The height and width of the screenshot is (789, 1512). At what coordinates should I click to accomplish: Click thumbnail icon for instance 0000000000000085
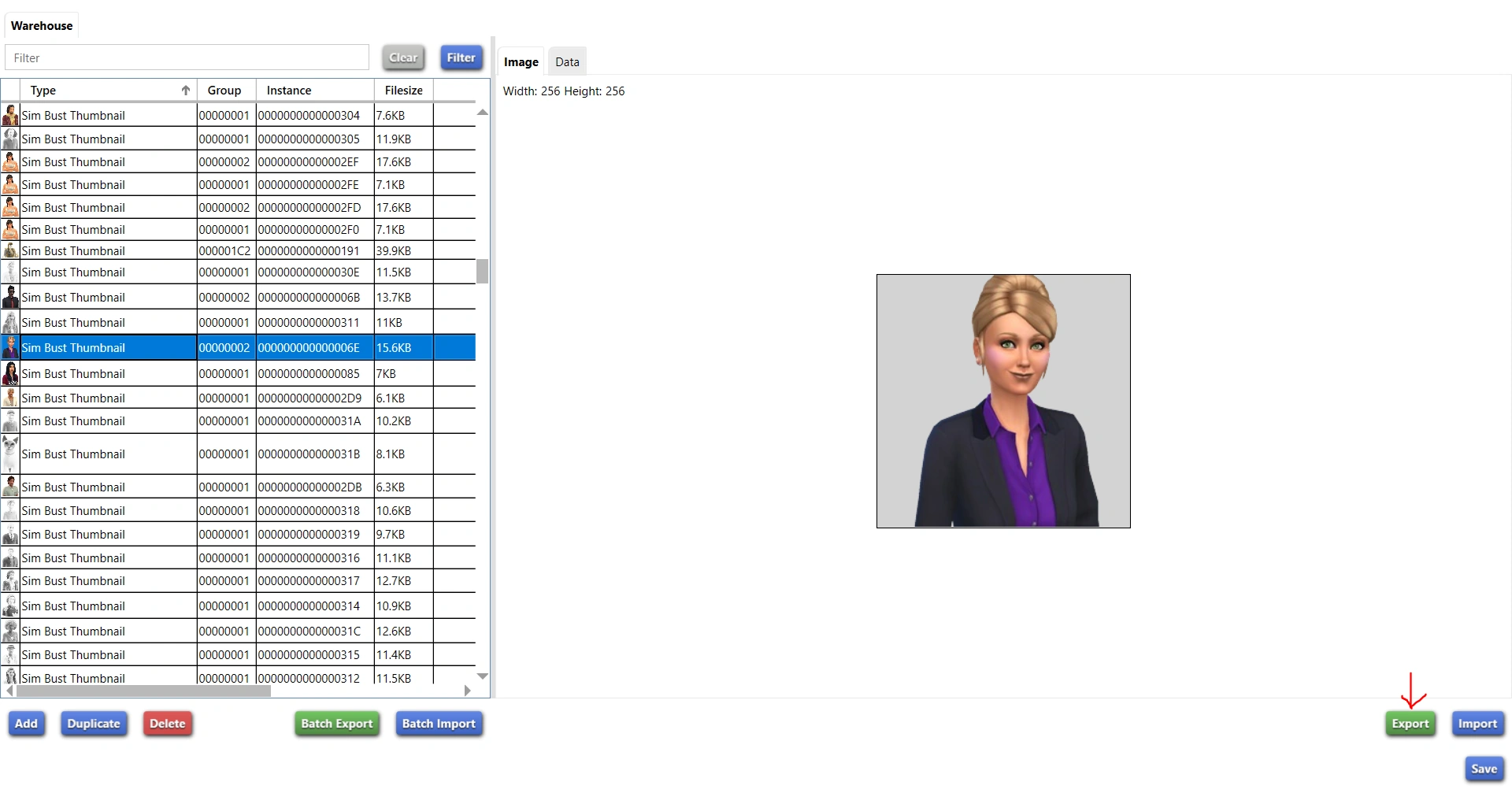[10, 373]
